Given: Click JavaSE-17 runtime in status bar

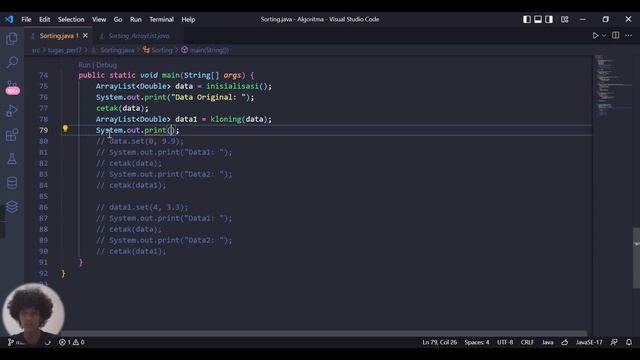Looking at the screenshot, I should 589,342.
